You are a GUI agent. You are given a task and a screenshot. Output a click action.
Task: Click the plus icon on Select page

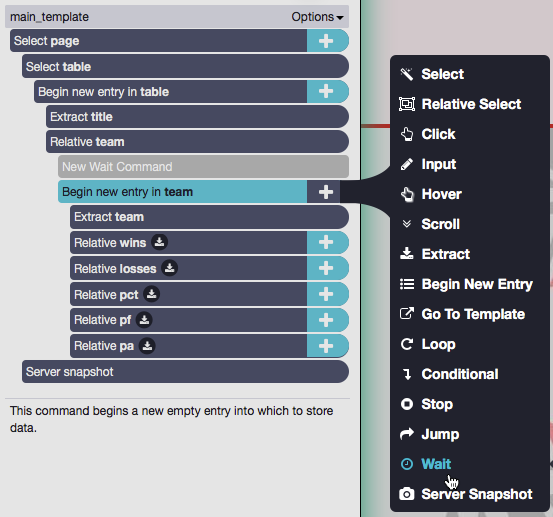[x=326, y=41]
